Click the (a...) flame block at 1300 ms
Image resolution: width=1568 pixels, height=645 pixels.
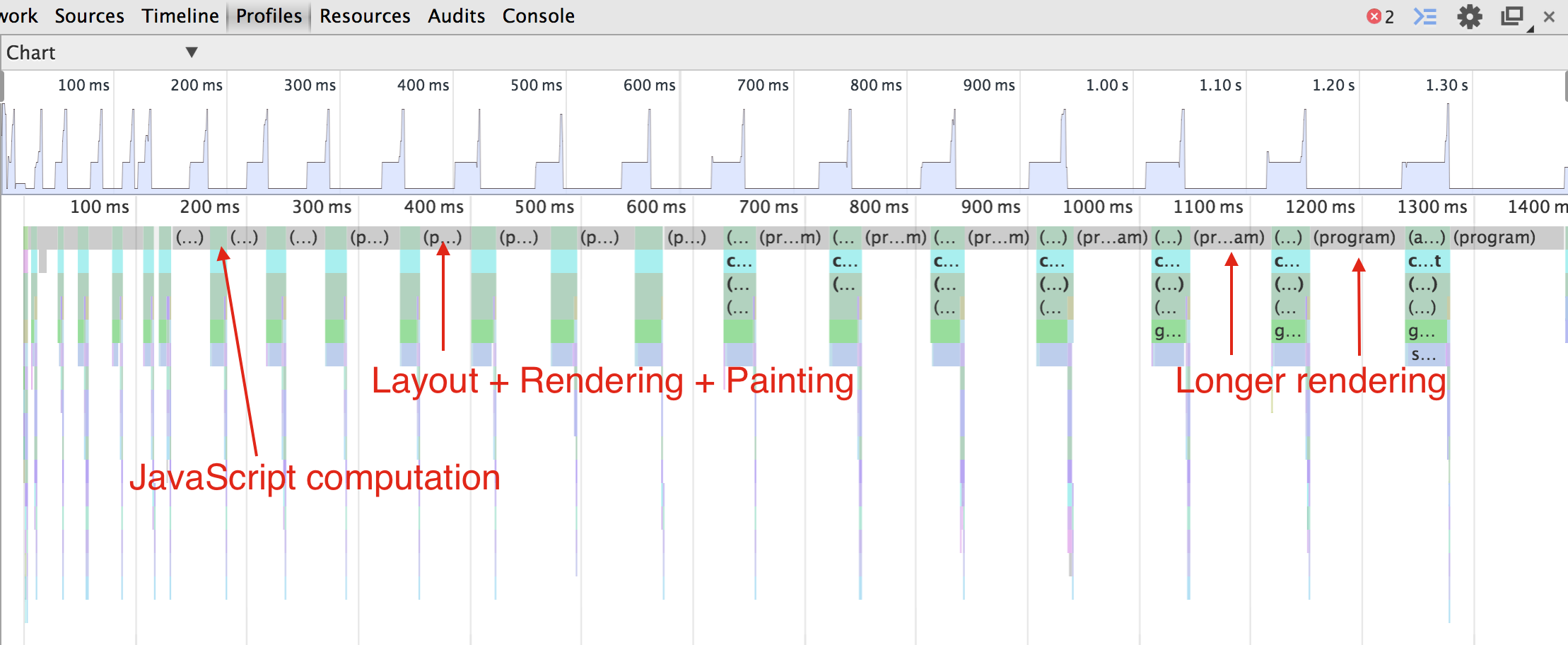pyautogui.click(x=1427, y=238)
